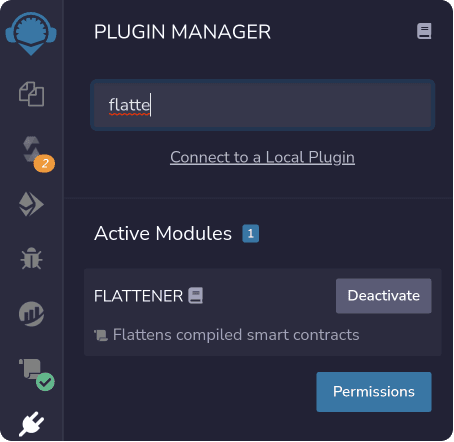Viewport: 454px width, 442px height.
Task: Click the PLUGIN MANAGER title
Action: coord(182,32)
